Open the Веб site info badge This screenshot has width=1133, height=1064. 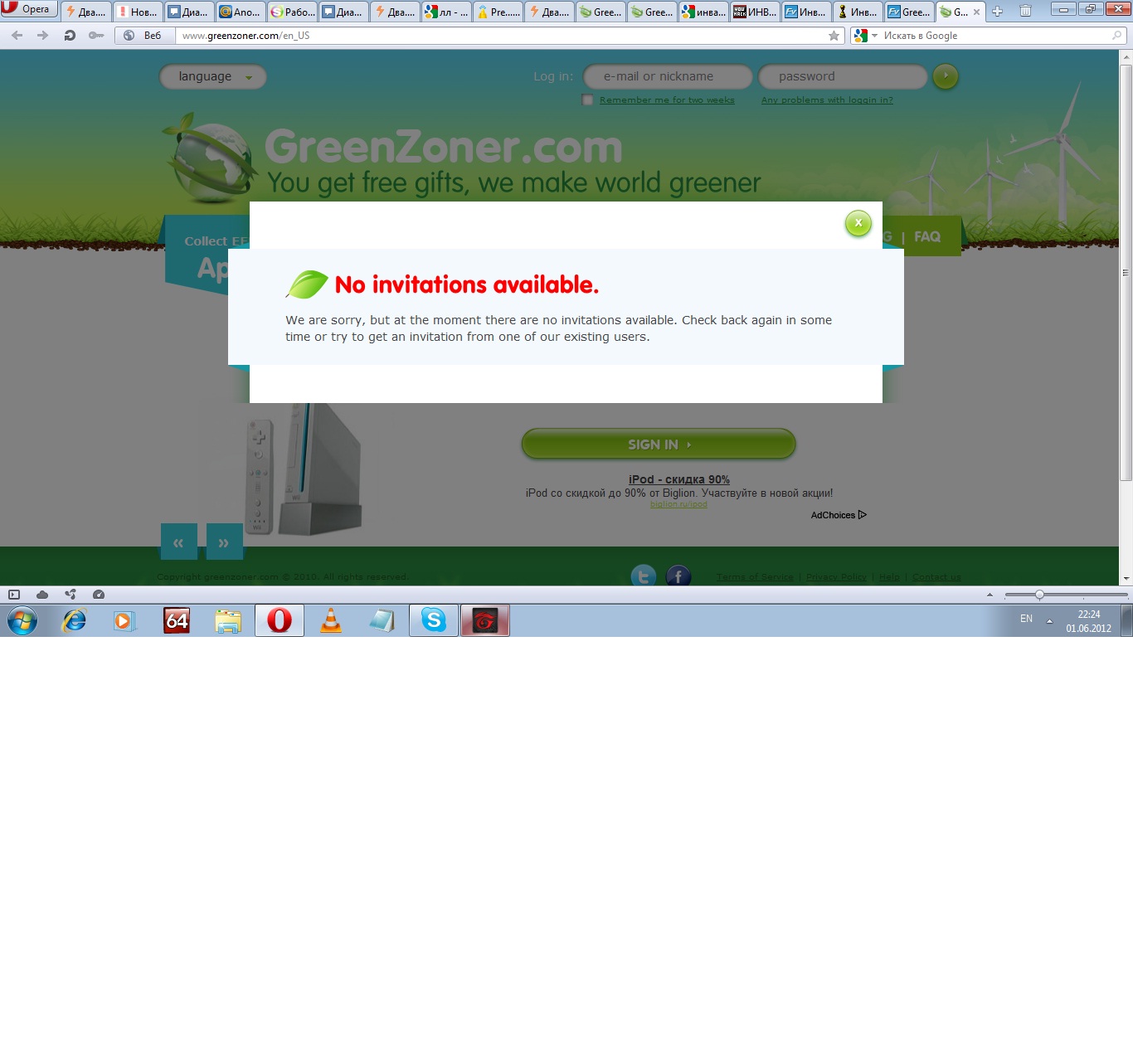[145, 36]
